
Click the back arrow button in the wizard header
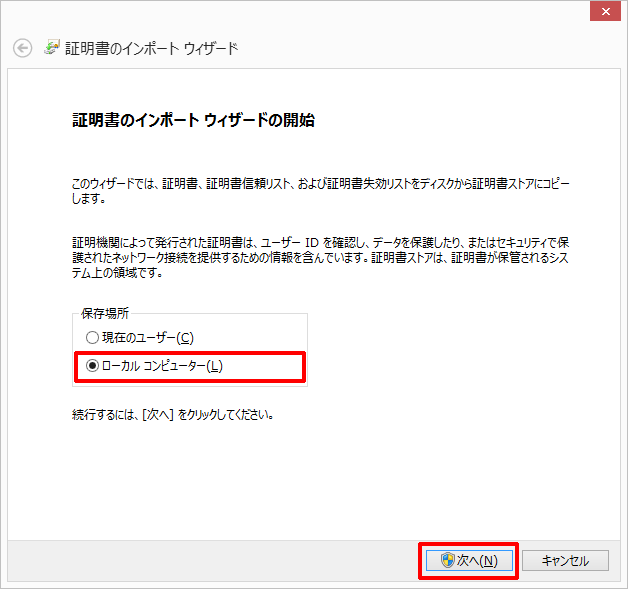click(x=22, y=48)
